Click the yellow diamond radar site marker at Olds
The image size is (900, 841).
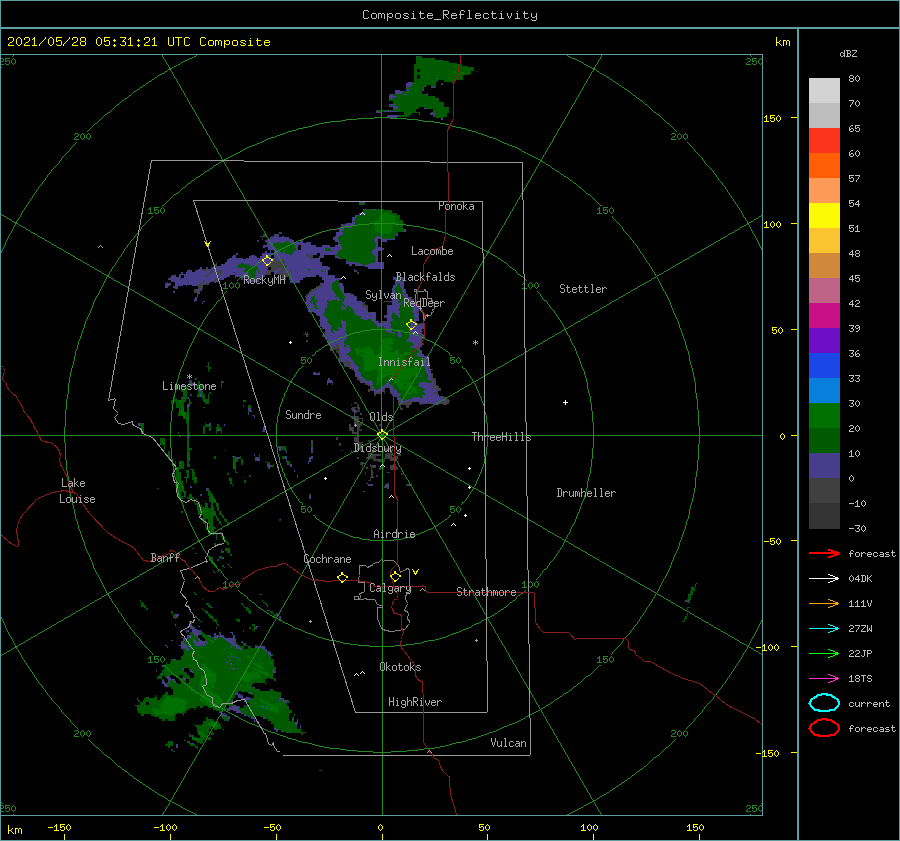pyautogui.click(x=382, y=435)
